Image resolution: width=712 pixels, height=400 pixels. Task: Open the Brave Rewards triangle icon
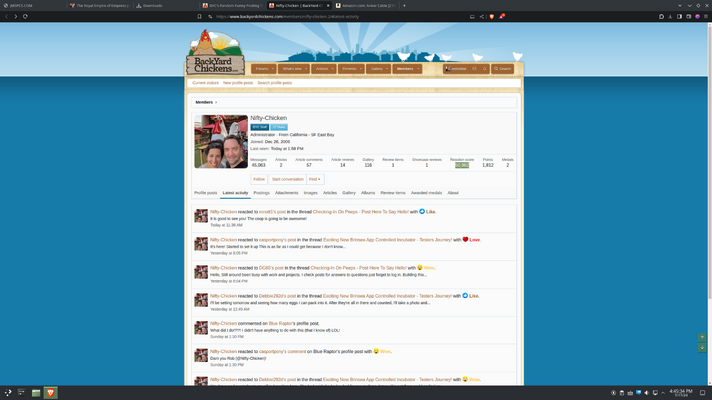coord(502,16)
